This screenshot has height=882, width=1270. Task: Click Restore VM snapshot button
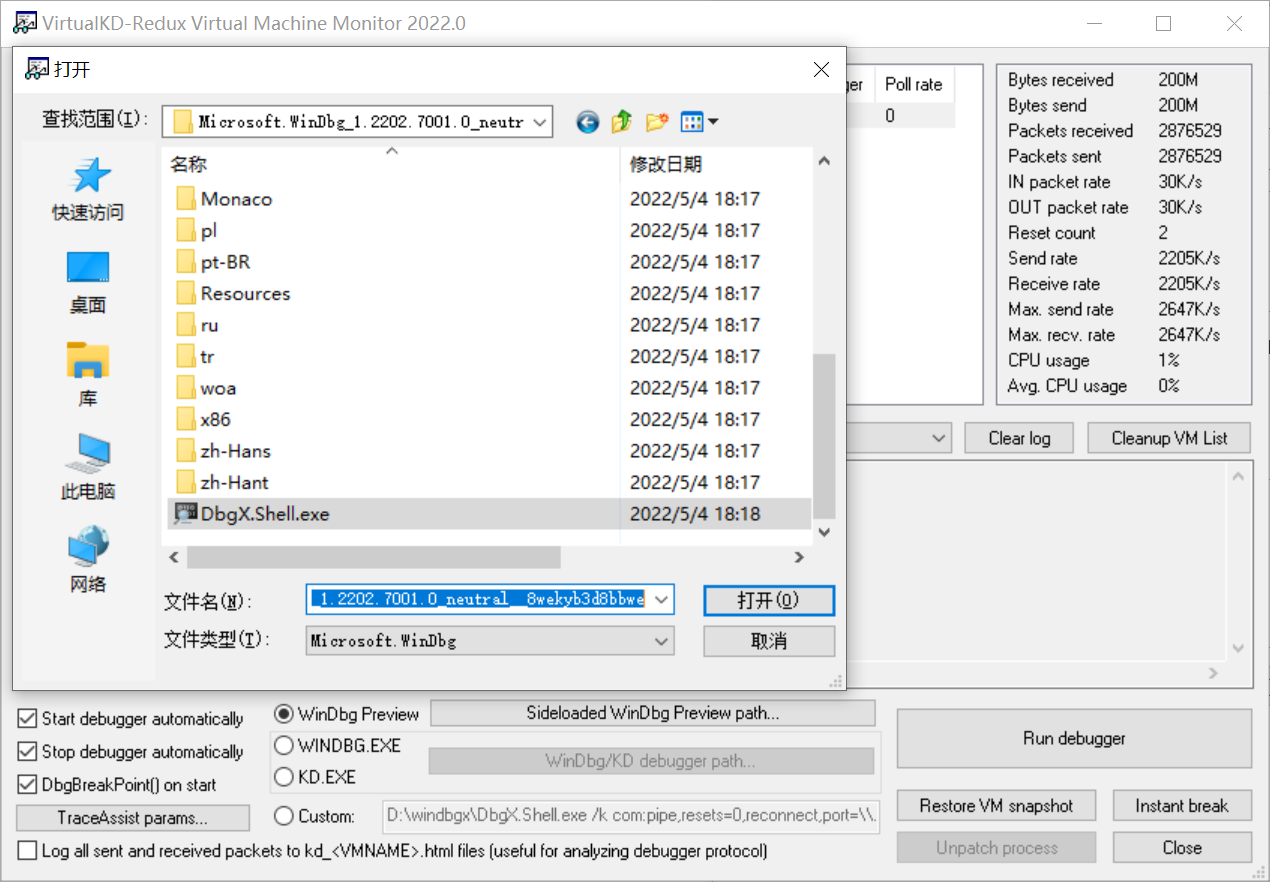point(996,806)
